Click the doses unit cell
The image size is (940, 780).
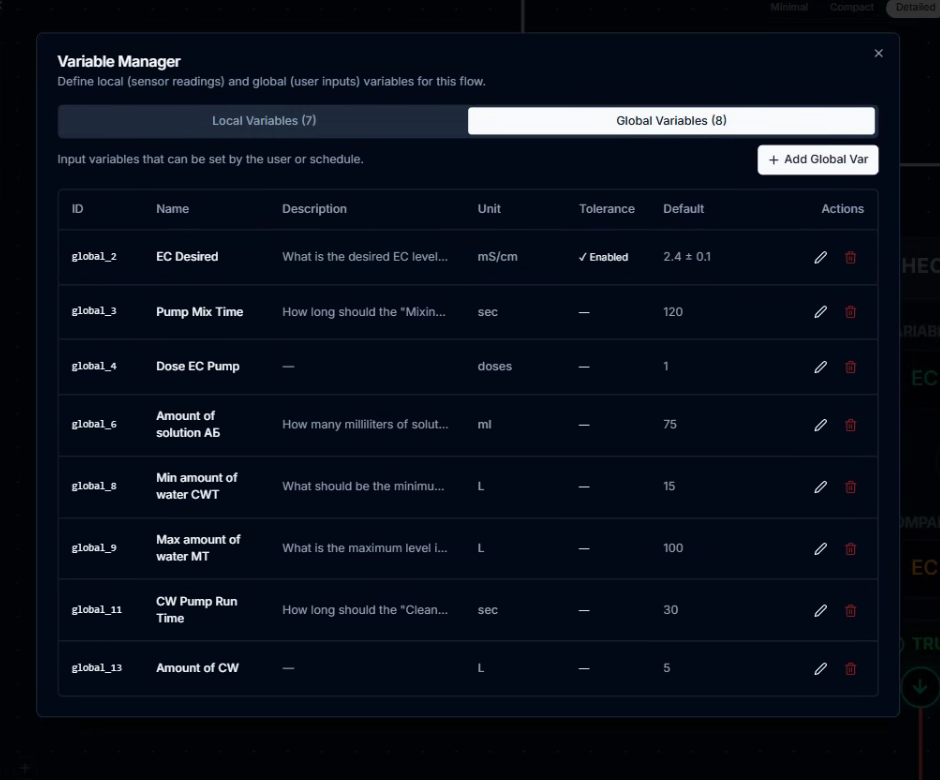[x=495, y=366]
